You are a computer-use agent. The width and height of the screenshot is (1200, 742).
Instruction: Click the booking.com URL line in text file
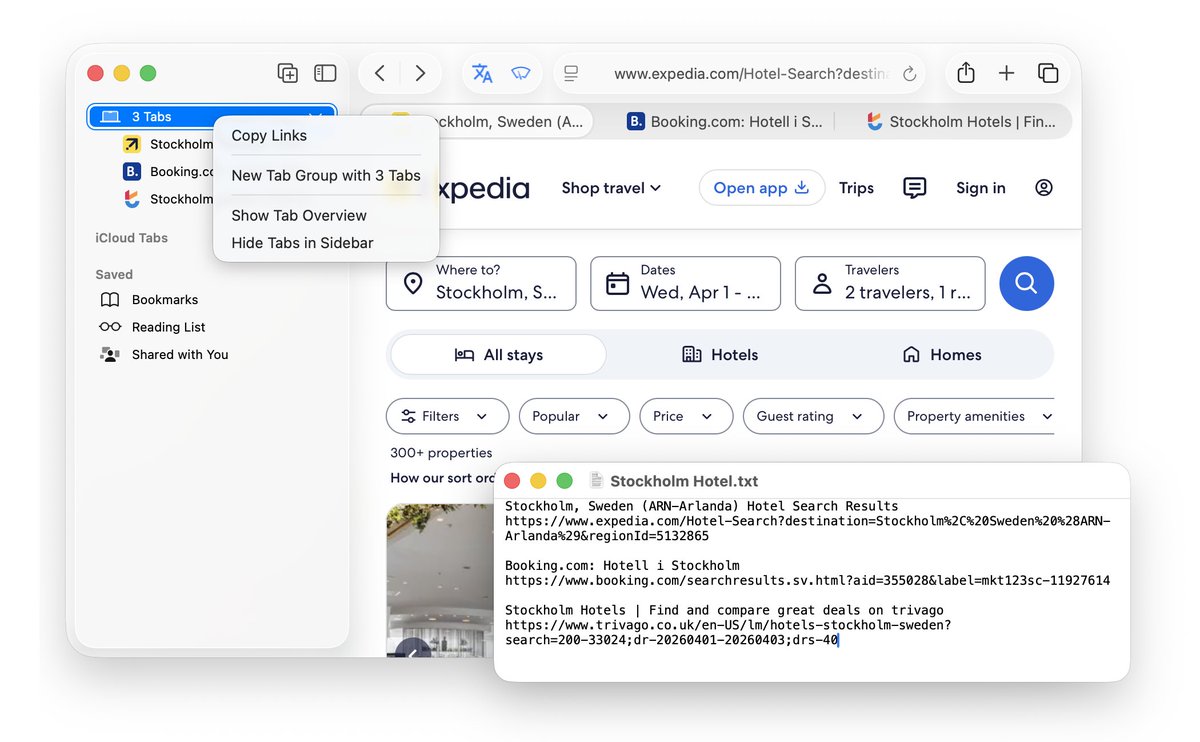tap(807, 581)
